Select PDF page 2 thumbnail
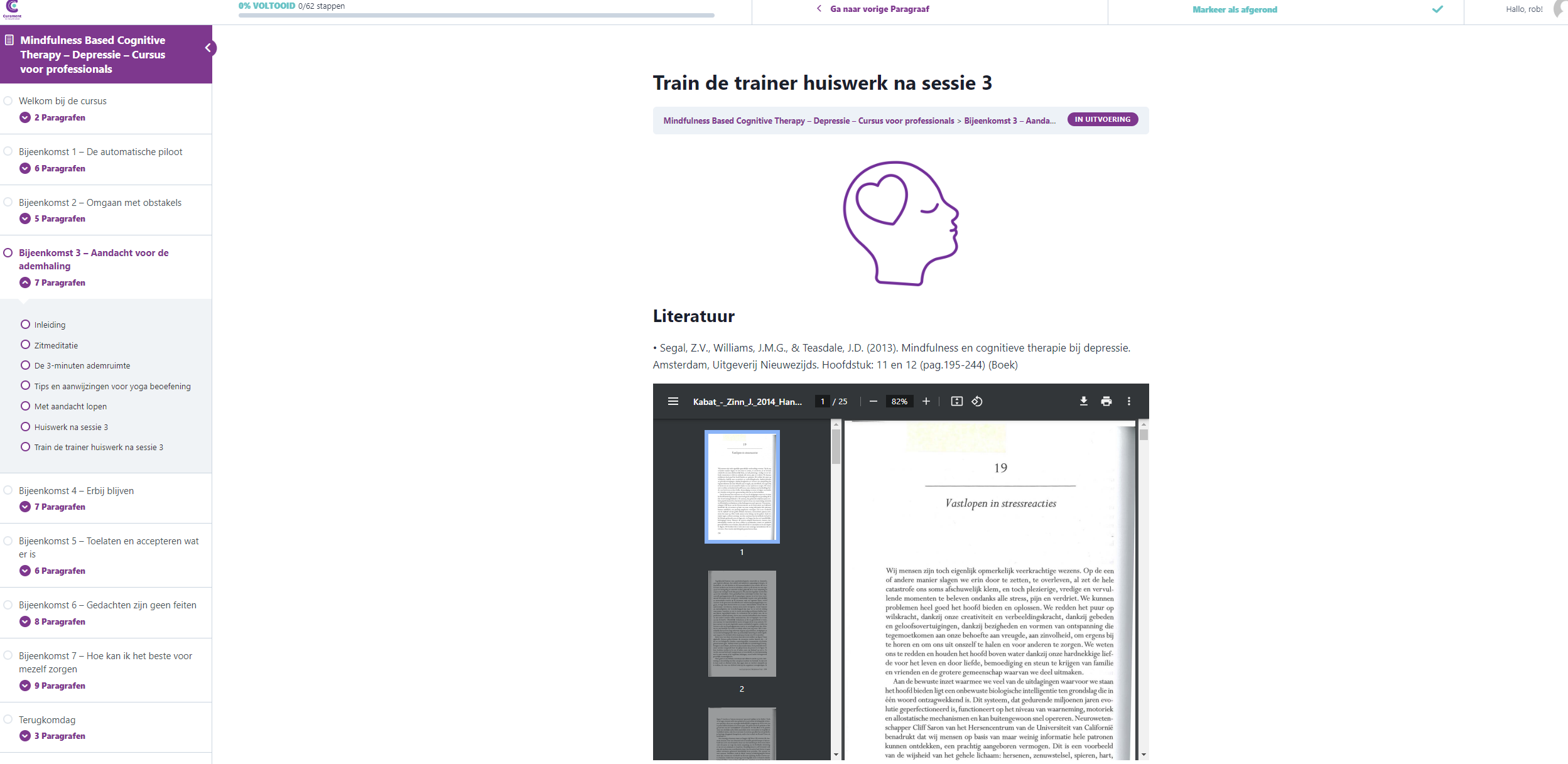1568x764 pixels. pyautogui.click(x=742, y=623)
